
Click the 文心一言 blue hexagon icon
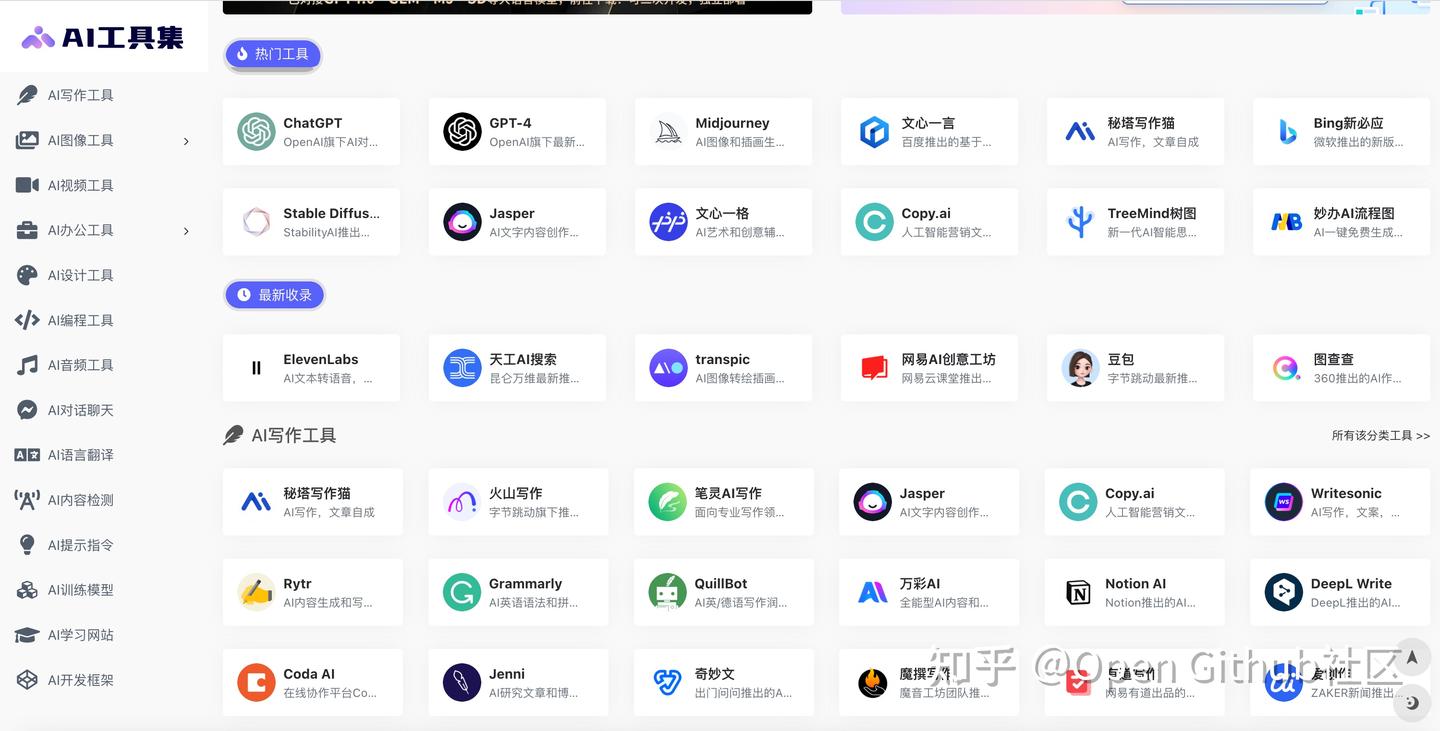(x=874, y=132)
